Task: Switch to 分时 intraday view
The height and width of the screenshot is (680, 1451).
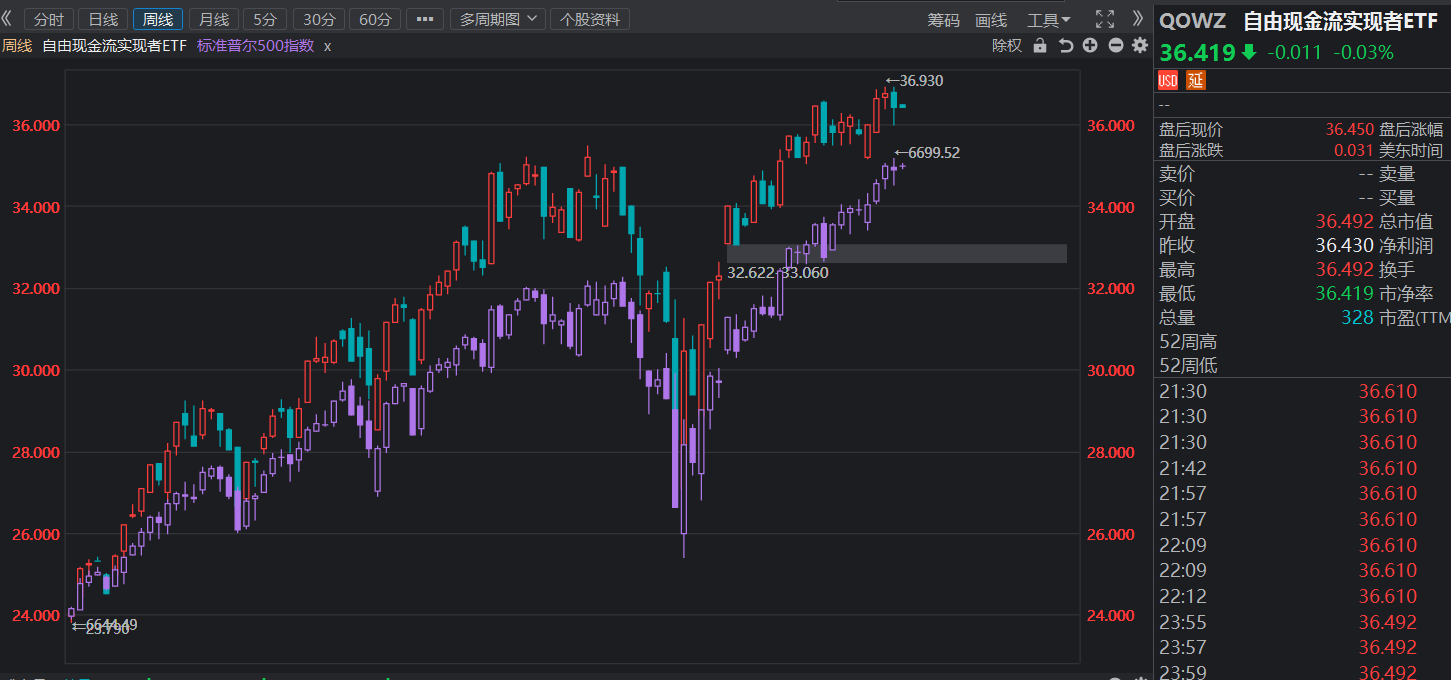Action: coord(48,19)
